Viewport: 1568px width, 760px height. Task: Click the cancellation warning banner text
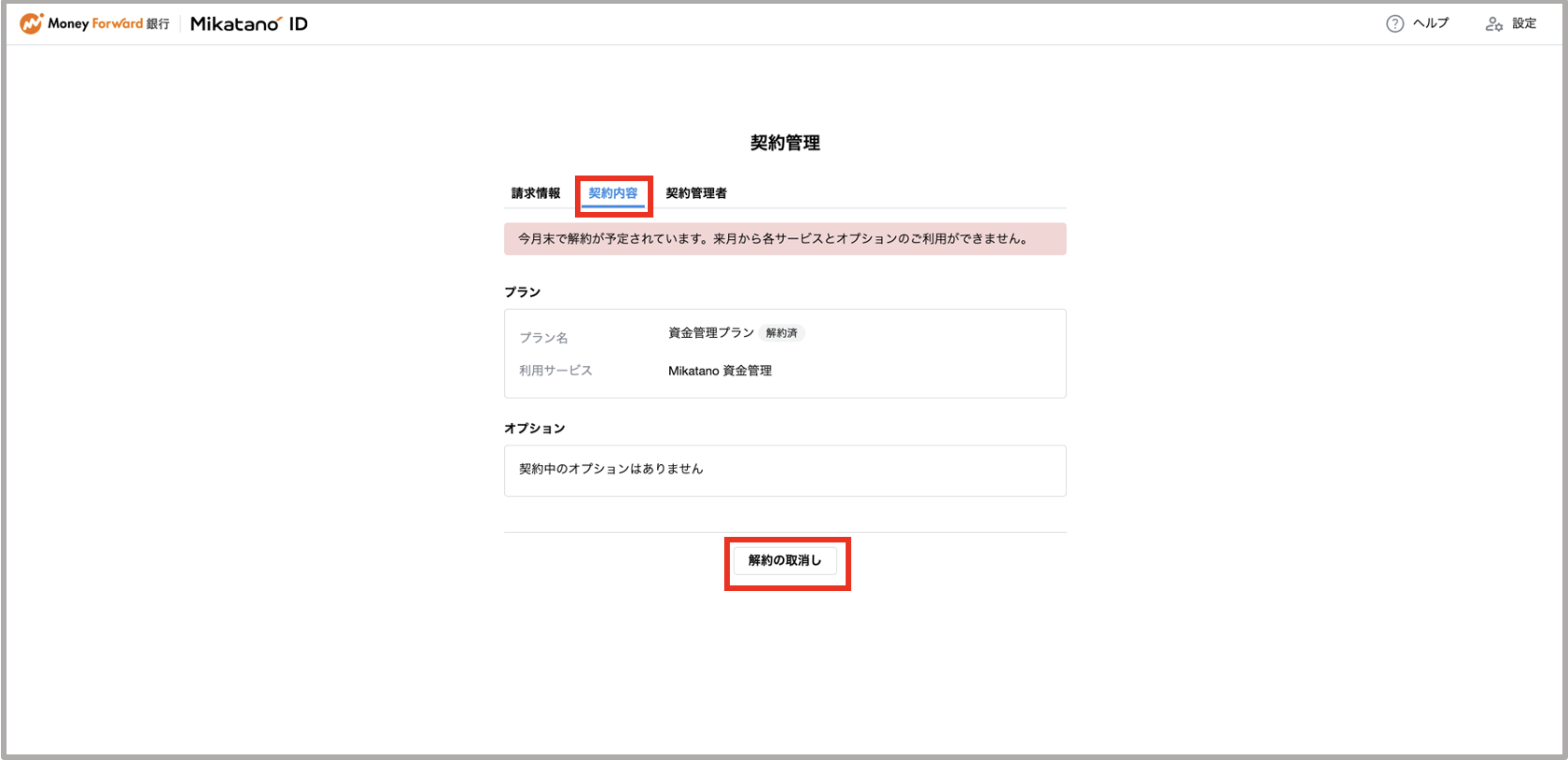click(x=773, y=239)
